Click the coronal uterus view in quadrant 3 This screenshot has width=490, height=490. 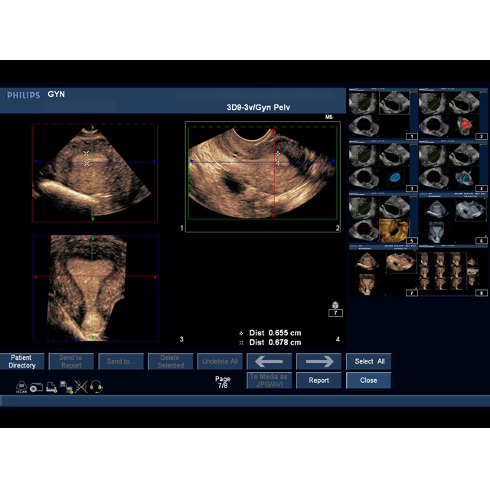[95, 288]
